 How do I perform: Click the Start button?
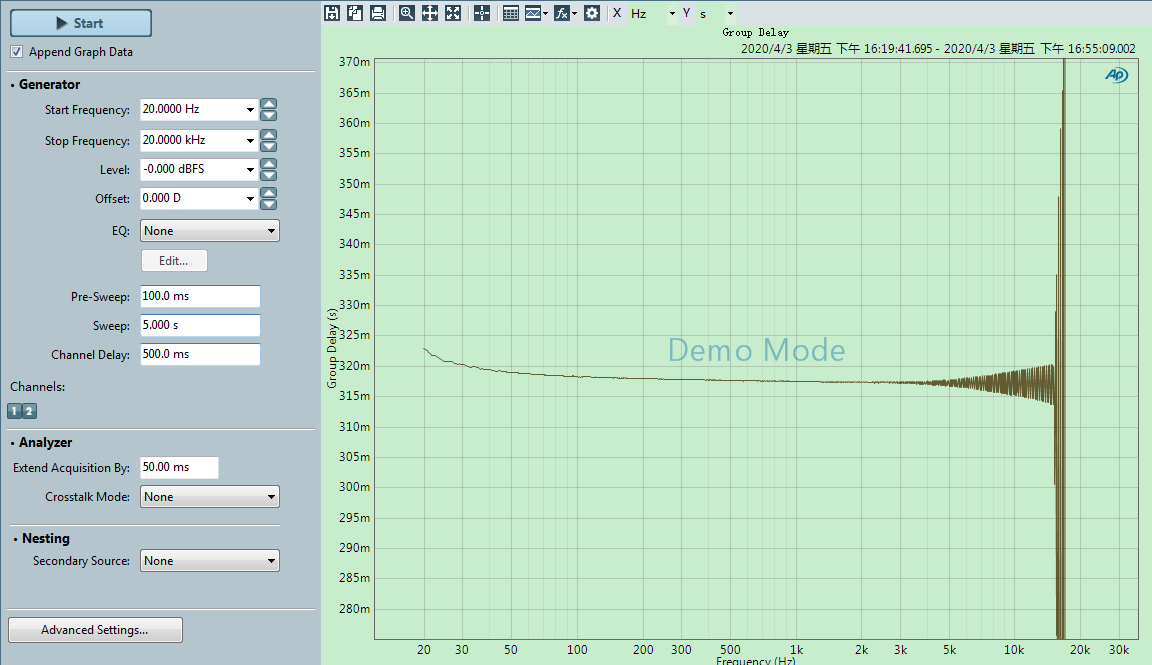[x=81, y=24]
